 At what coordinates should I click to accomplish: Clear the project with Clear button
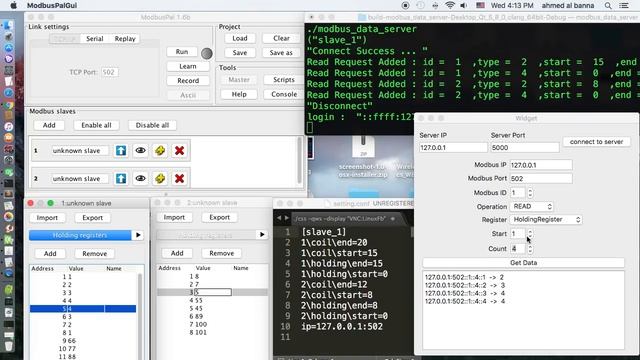point(282,38)
